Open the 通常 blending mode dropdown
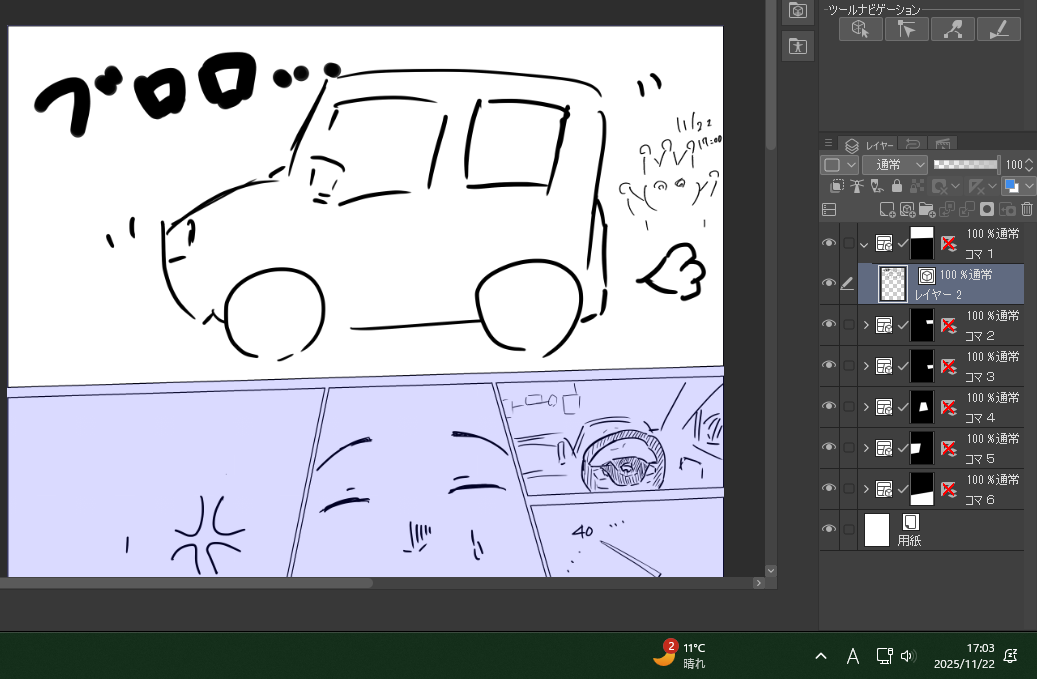This screenshot has height=679, width=1037. point(895,164)
